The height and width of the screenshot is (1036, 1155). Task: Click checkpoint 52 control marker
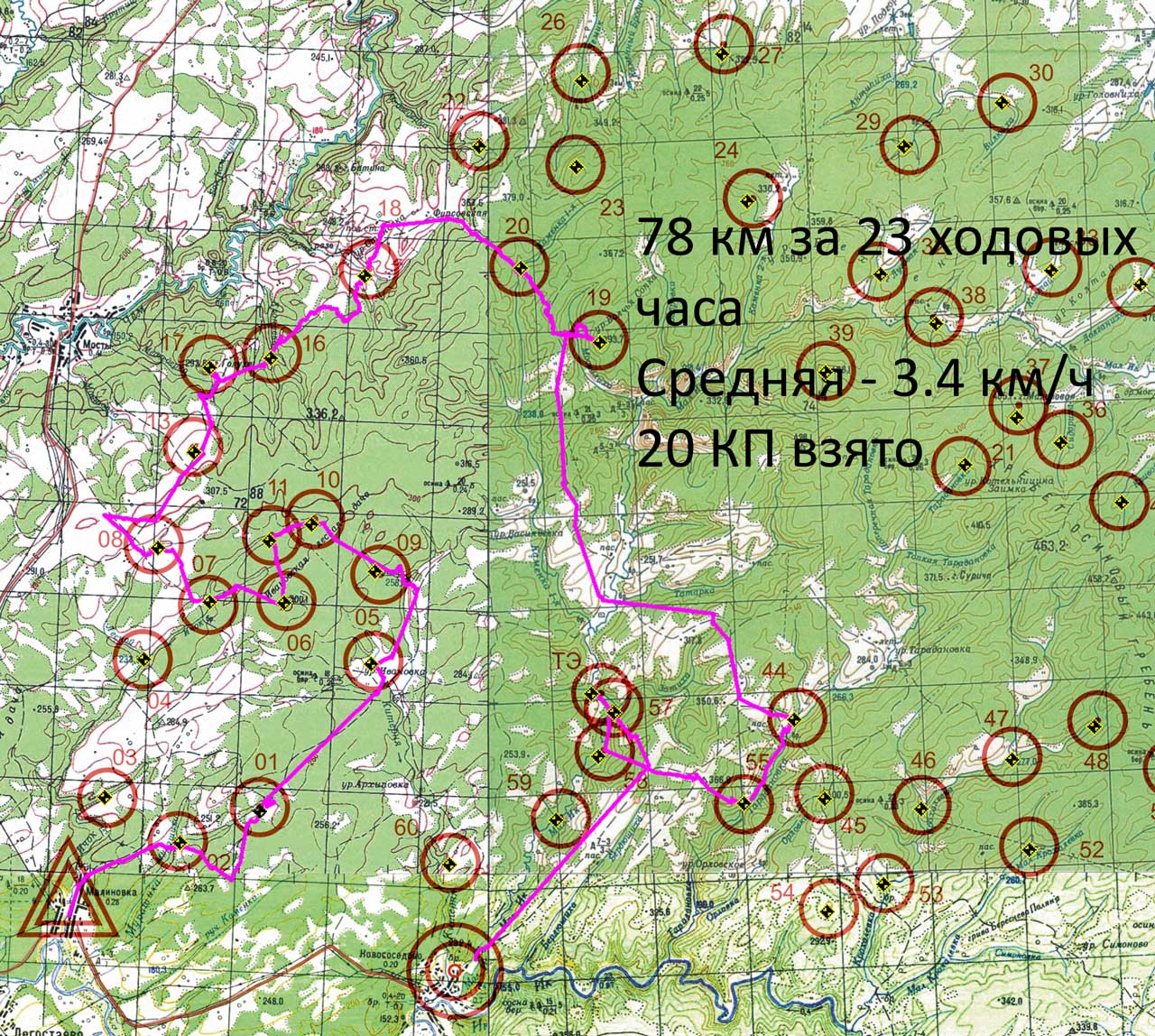pos(1028,849)
